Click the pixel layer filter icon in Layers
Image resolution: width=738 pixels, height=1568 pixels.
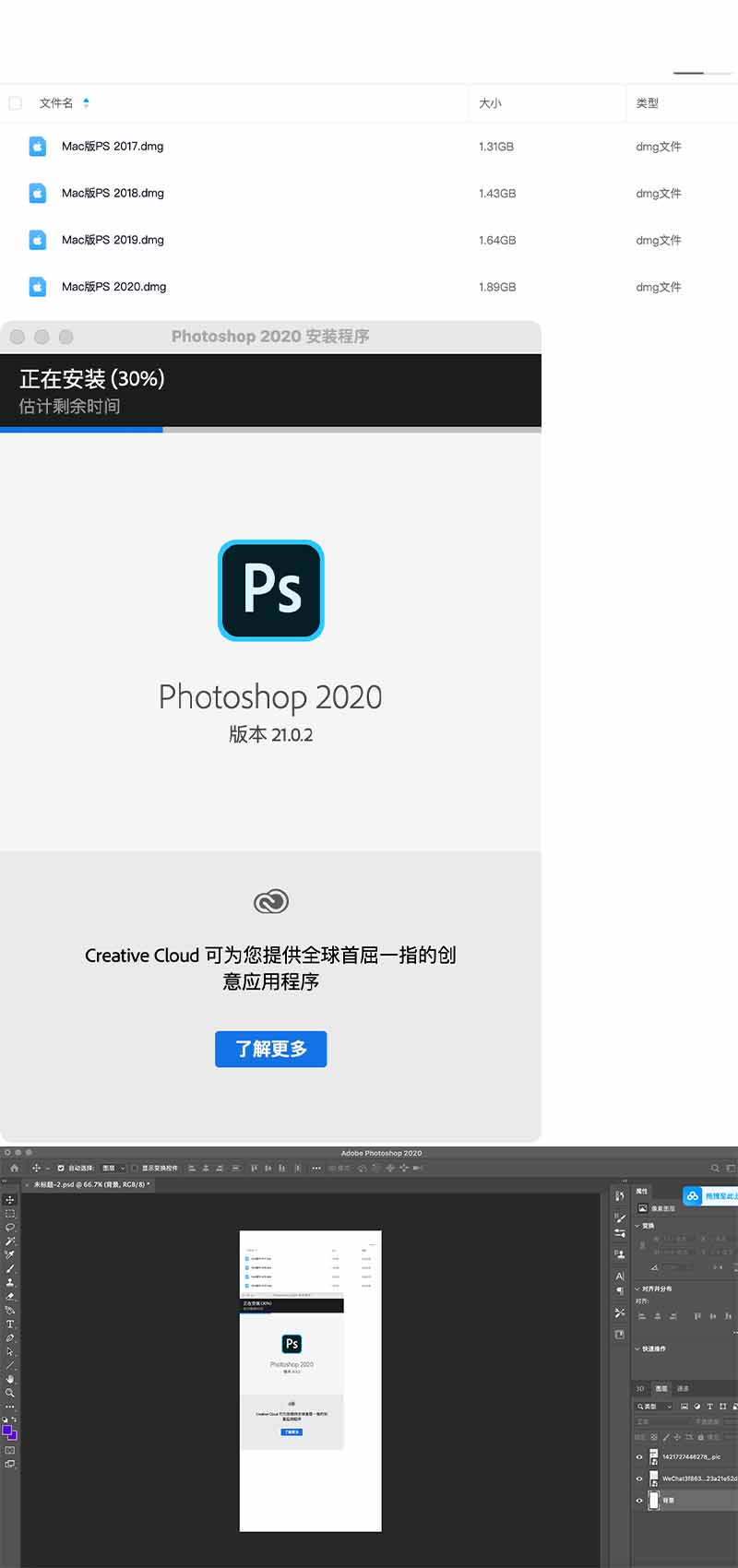[684, 1407]
